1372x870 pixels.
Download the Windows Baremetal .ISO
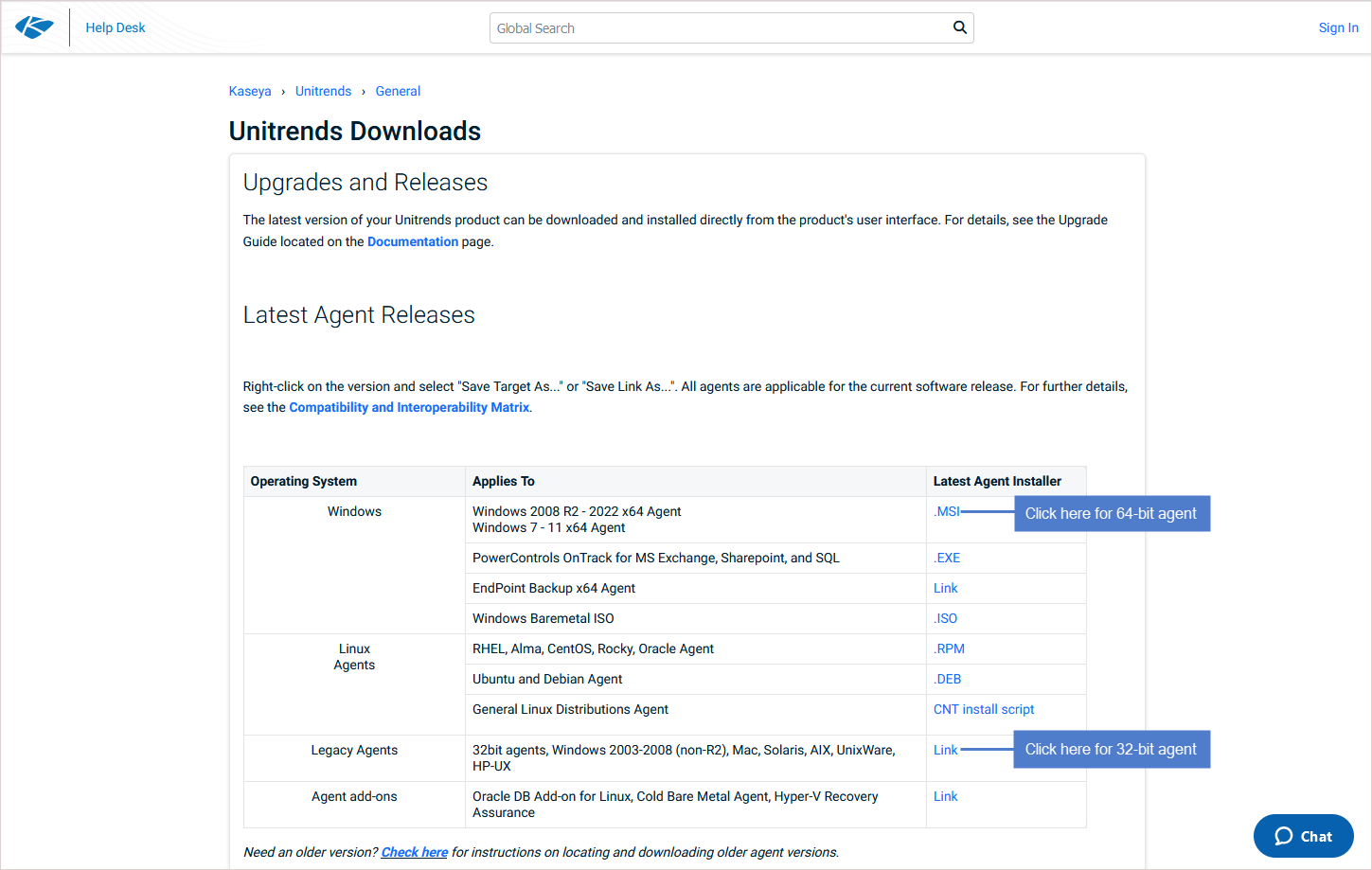[945, 618]
